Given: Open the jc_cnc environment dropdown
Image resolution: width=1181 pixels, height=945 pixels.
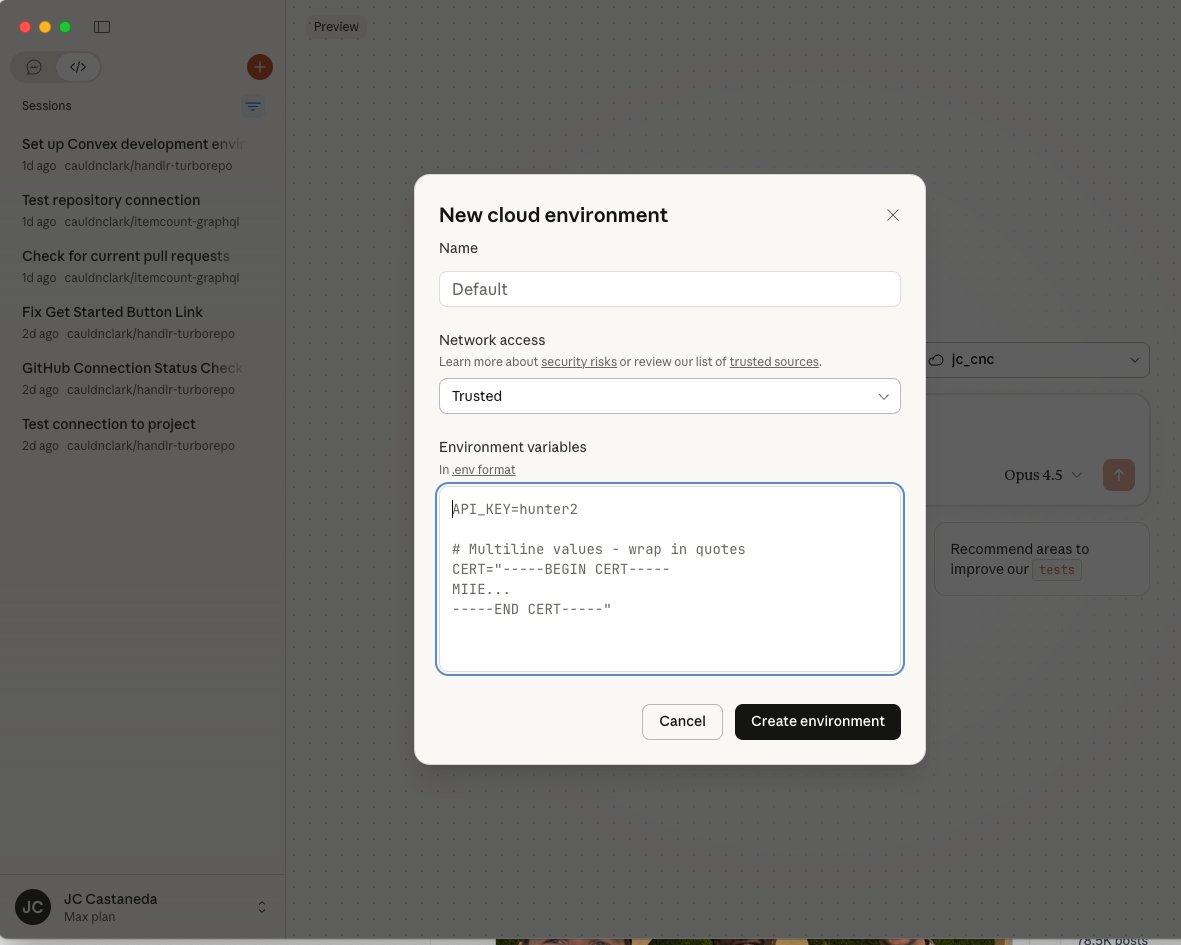Looking at the screenshot, I should click(x=1037, y=360).
